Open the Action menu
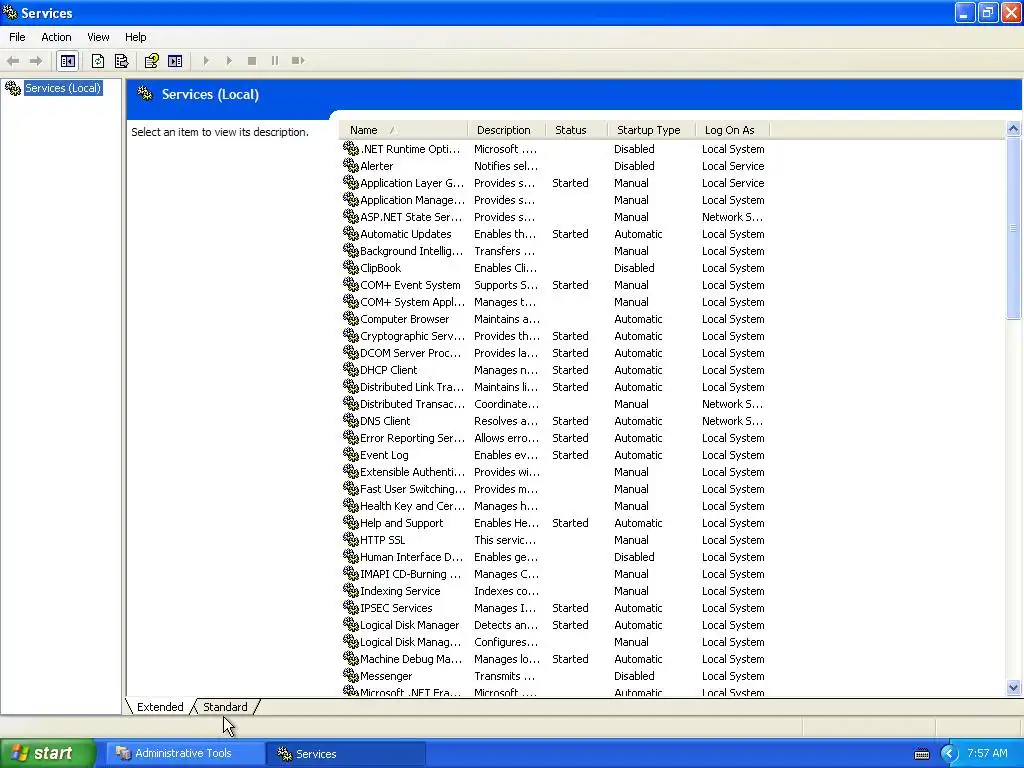 pyautogui.click(x=56, y=37)
